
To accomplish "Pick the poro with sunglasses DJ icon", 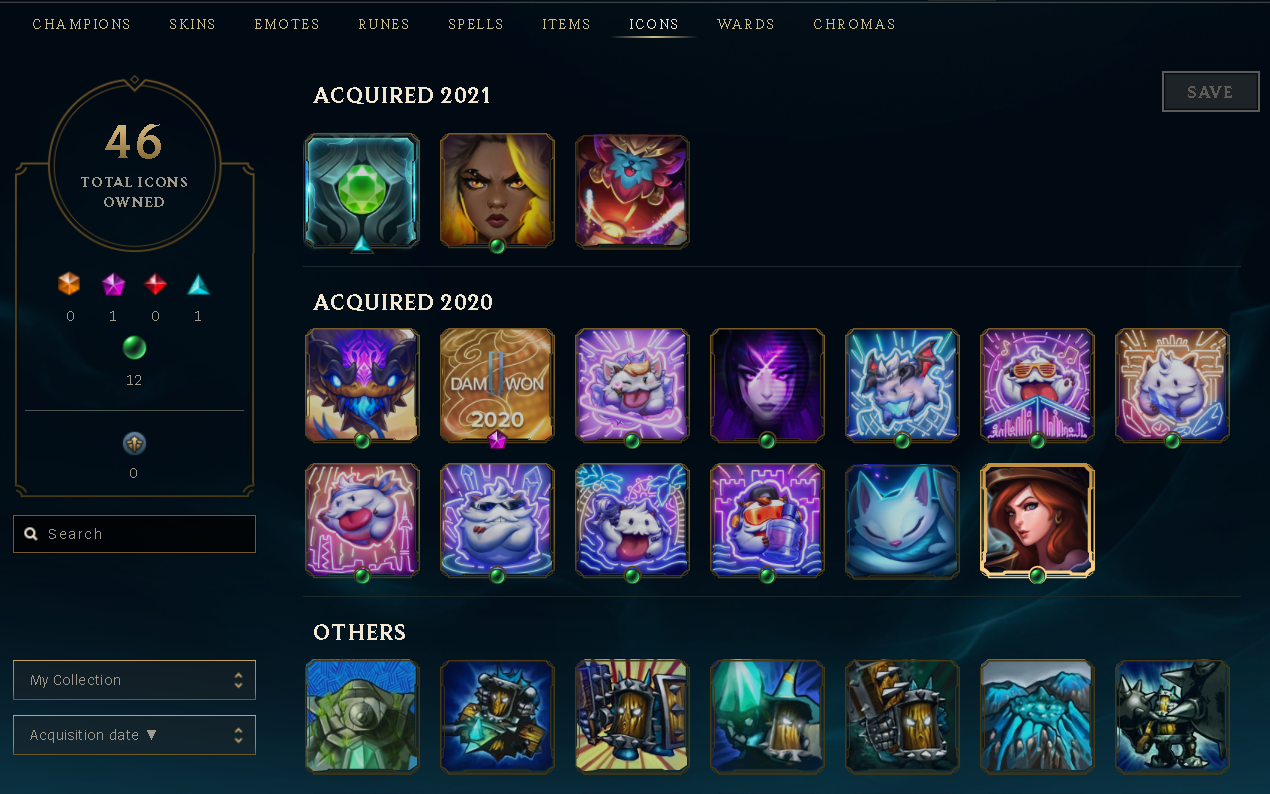I will (1037, 385).
